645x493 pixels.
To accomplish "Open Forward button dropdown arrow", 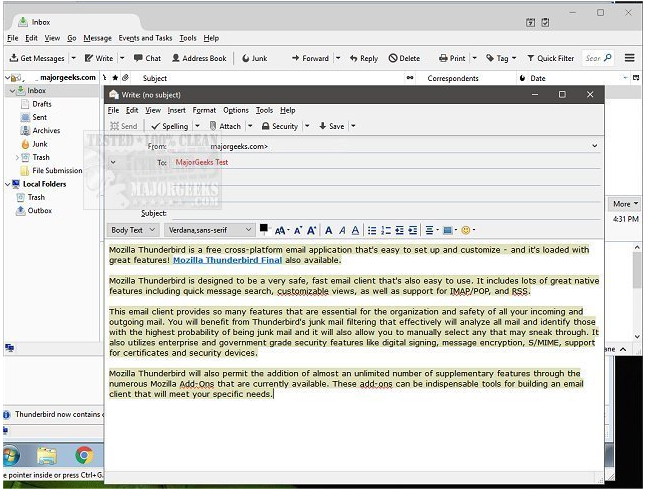I will pyautogui.click(x=338, y=58).
